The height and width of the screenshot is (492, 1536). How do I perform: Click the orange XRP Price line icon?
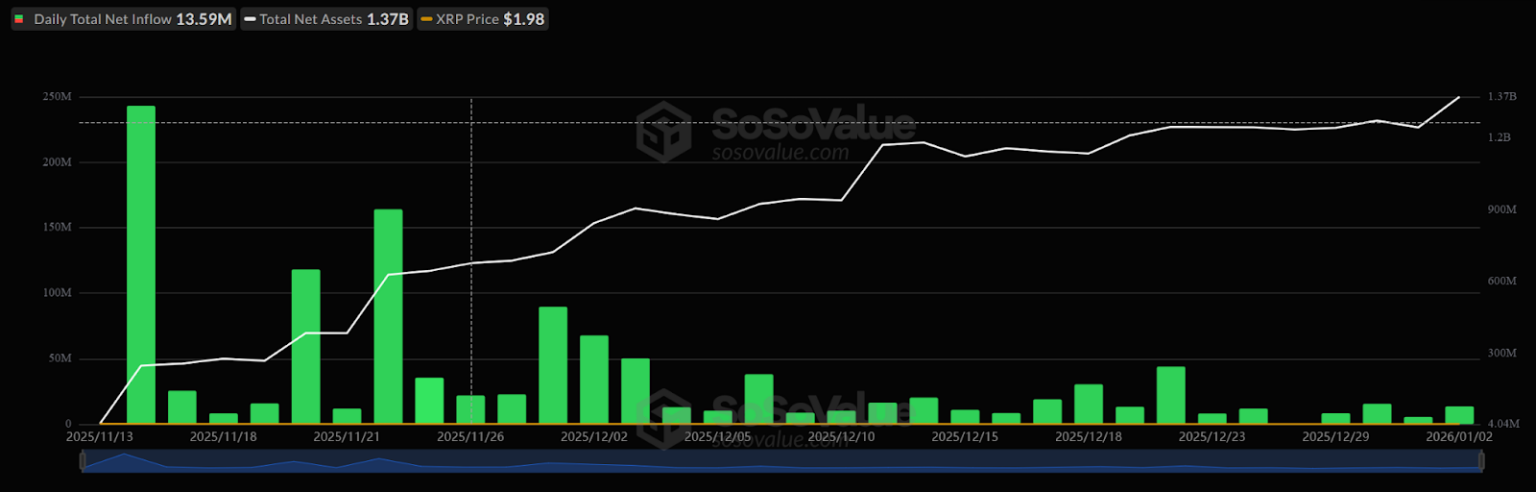point(426,19)
